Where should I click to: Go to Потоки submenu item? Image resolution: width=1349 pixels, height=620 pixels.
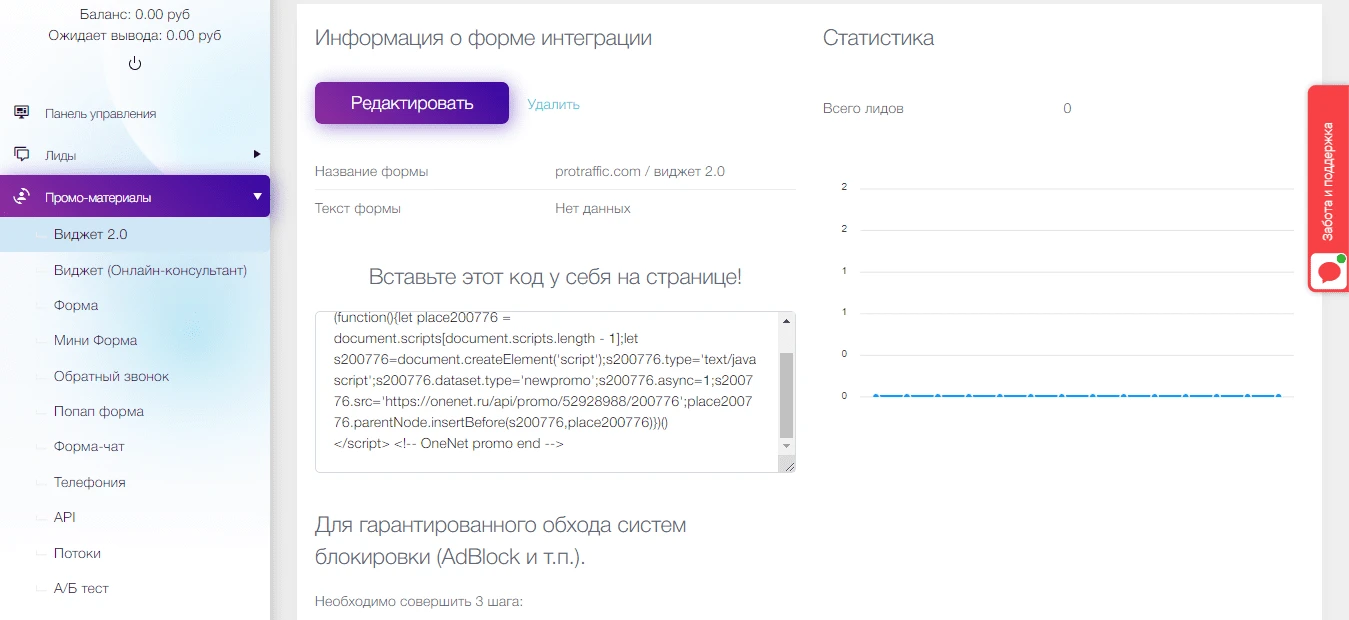pyautogui.click(x=77, y=553)
